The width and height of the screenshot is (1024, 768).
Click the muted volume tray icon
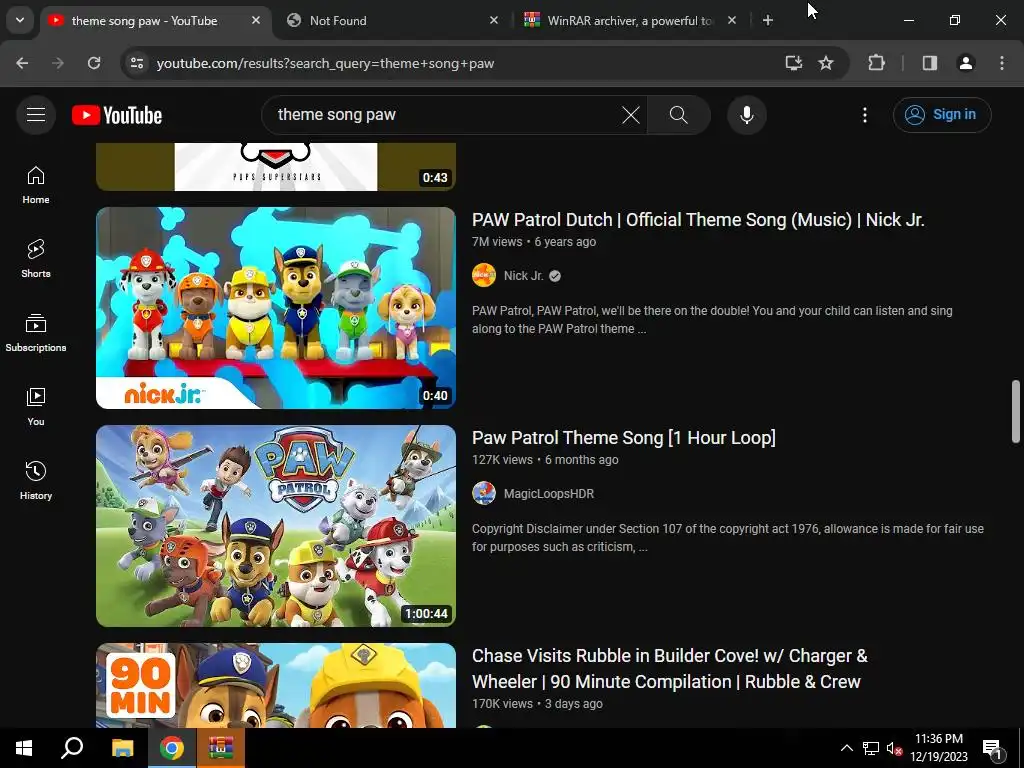[894, 748]
